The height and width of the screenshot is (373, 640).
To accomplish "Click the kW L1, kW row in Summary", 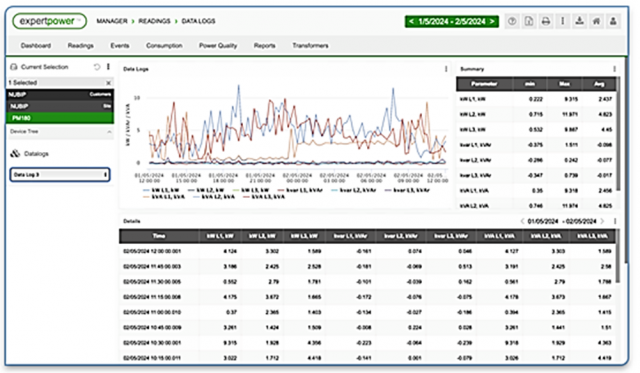I will [x=536, y=99].
